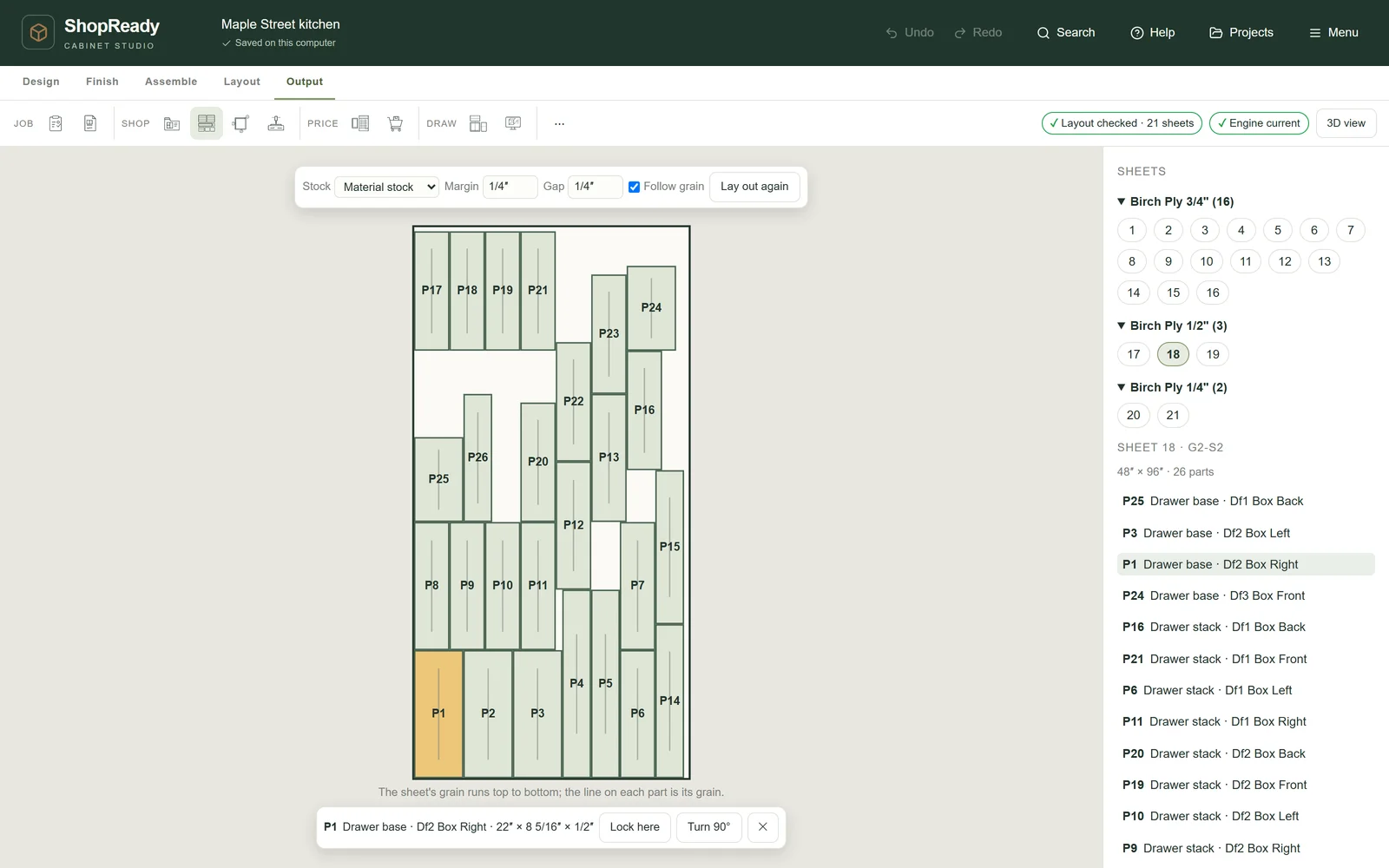The image size is (1389, 868).
Task: Click the Redo arrow
Action: pyautogui.click(x=978, y=32)
